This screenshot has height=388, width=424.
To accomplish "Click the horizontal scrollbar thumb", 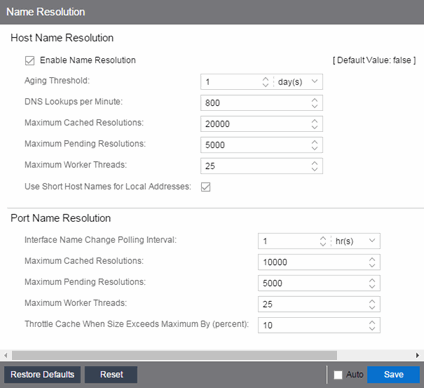I will coord(174,355).
